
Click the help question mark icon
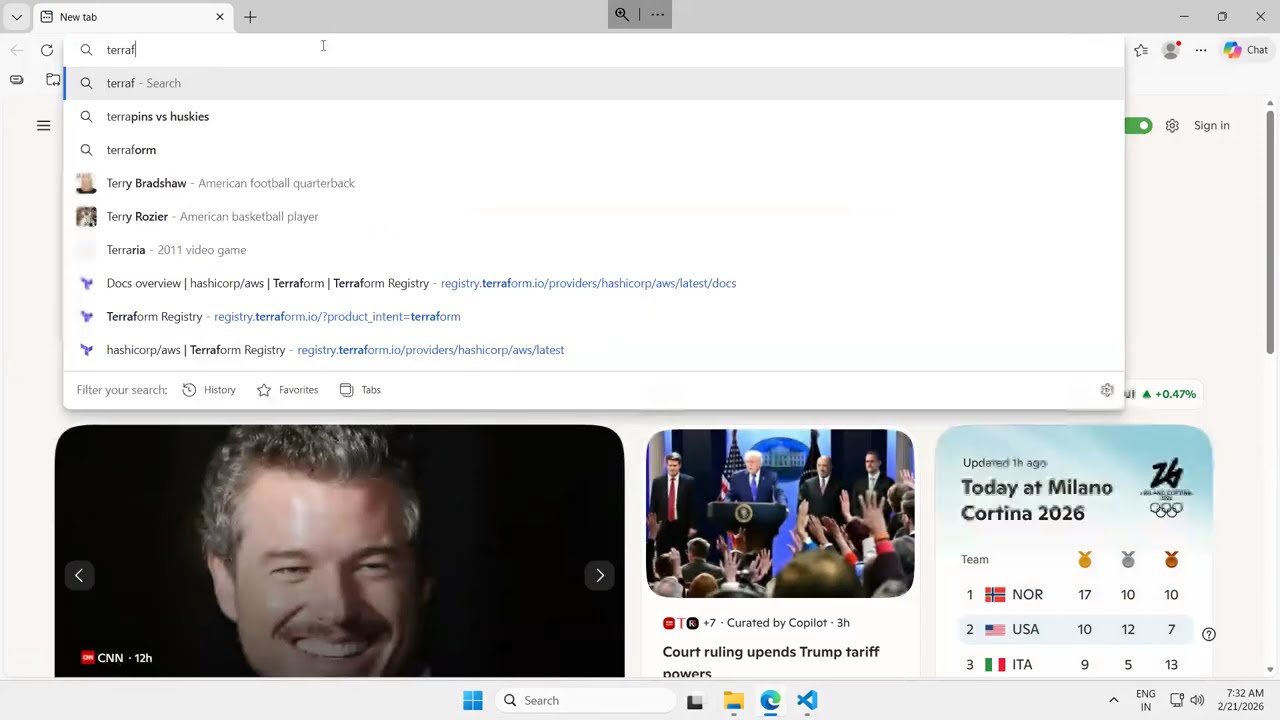click(x=1208, y=634)
